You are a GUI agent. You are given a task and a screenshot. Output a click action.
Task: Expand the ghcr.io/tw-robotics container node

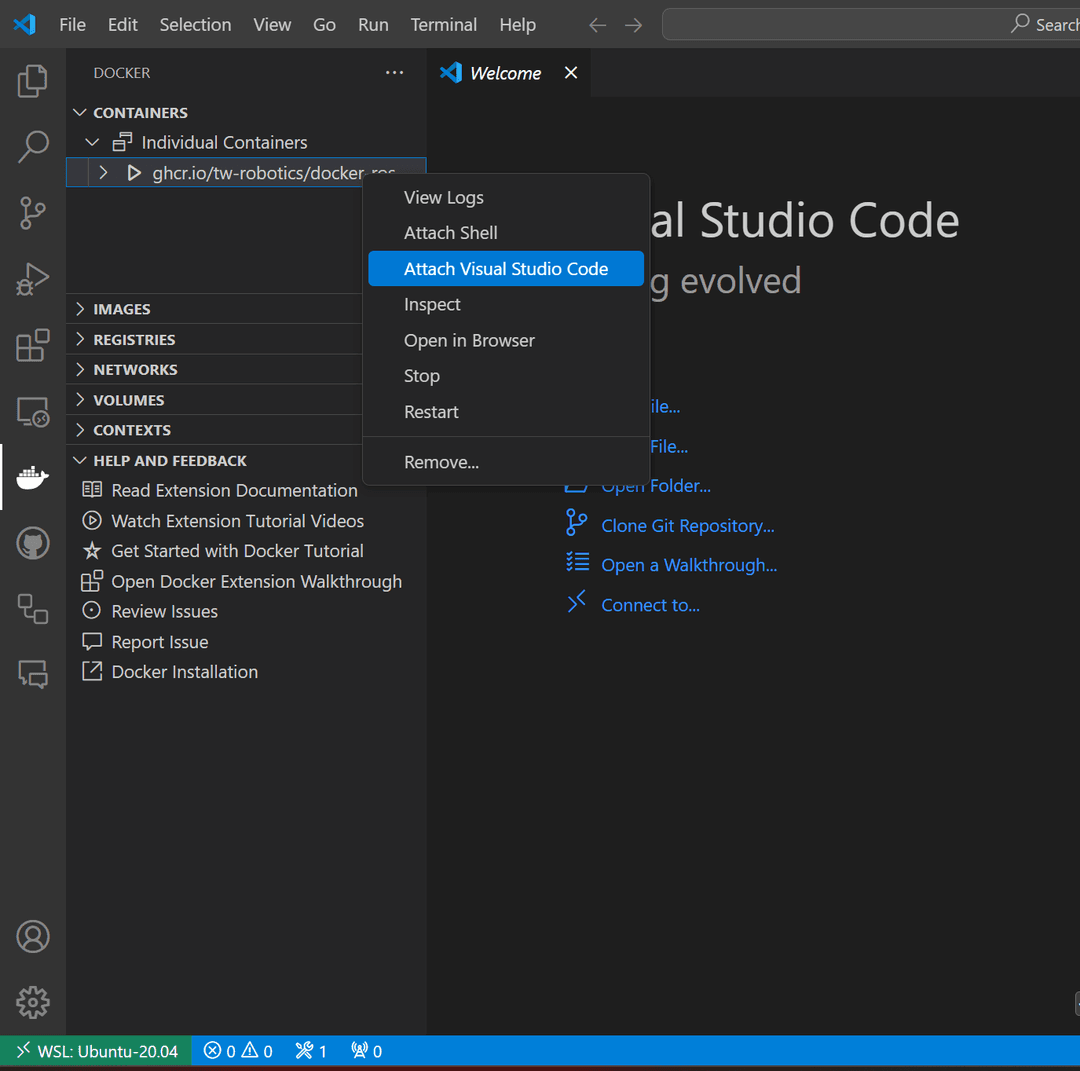(x=103, y=173)
